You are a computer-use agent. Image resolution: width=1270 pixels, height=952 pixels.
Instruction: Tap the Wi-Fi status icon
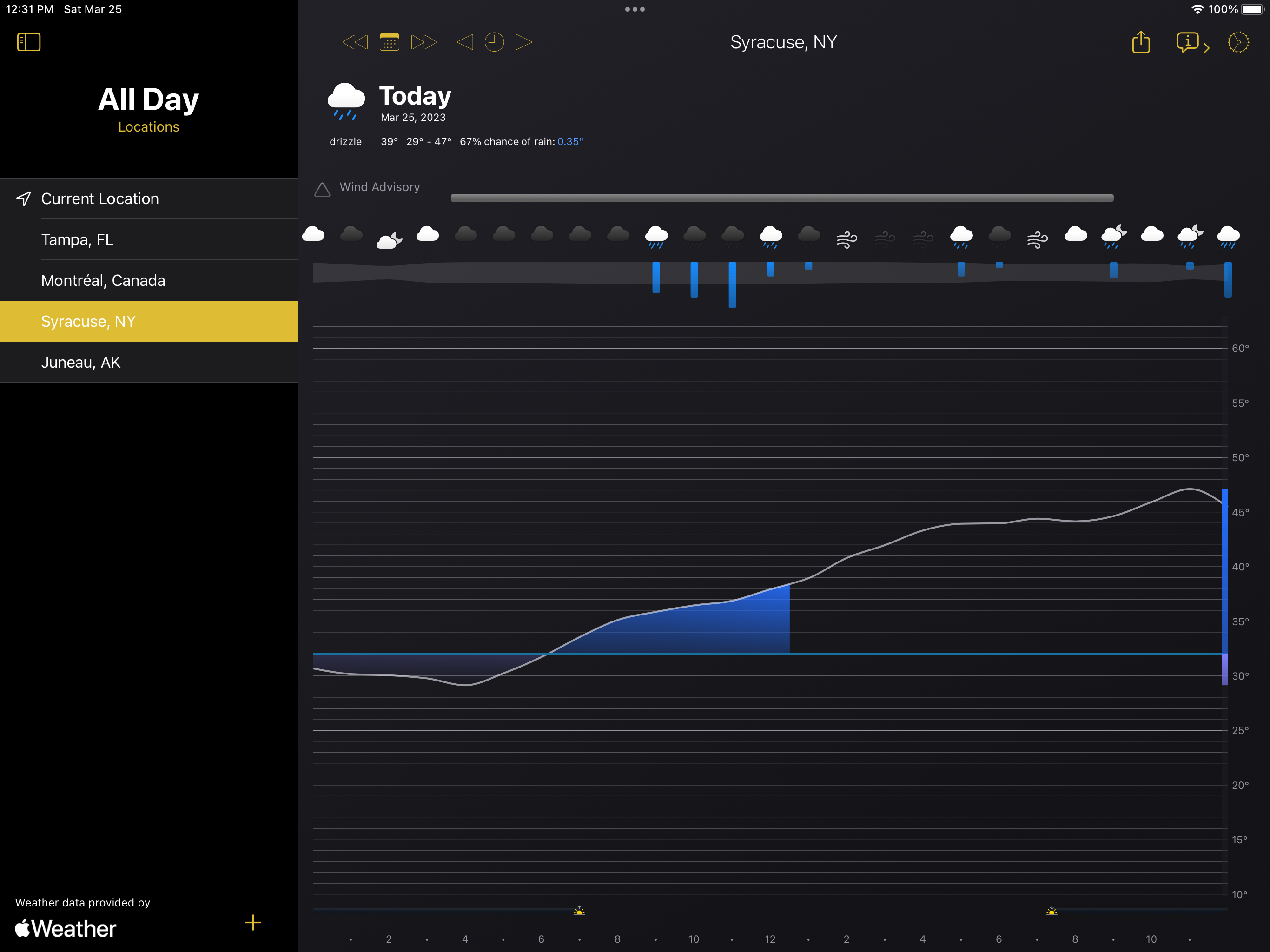coord(1197,9)
